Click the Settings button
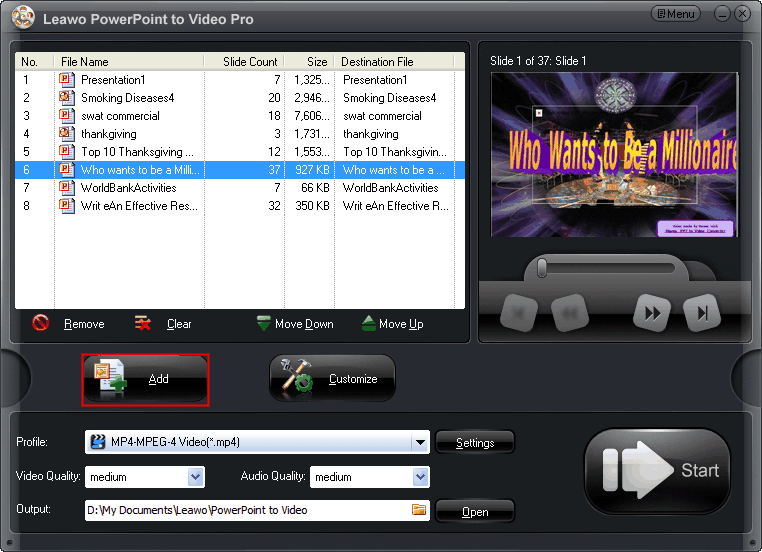The image size is (762, 552). pyautogui.click(x=475, y=443)
